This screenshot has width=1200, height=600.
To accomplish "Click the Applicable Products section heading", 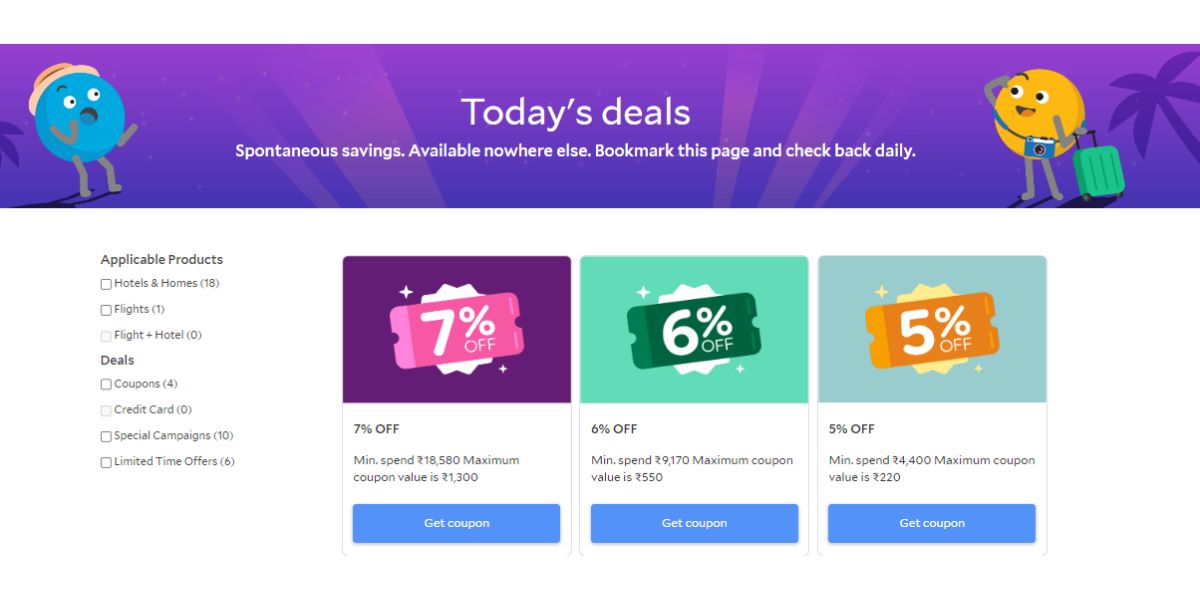I will [x=160, y=259].
